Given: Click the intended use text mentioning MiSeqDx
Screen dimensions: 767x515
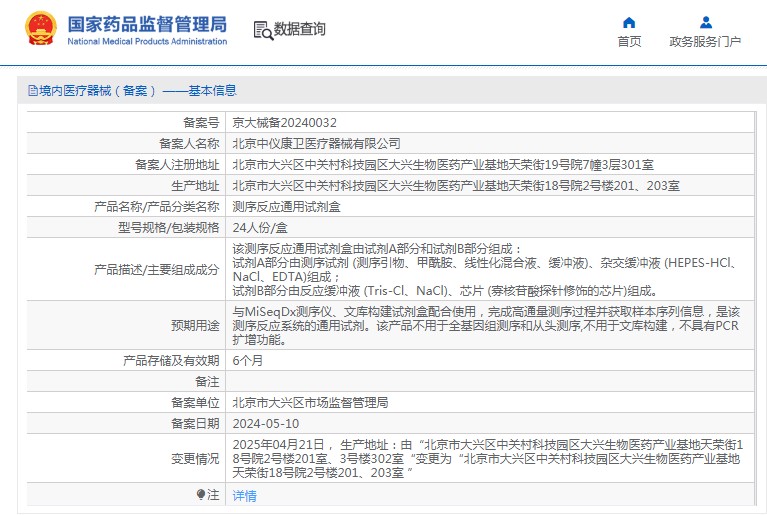Looking at the screenshot, I should click(486, 325).
